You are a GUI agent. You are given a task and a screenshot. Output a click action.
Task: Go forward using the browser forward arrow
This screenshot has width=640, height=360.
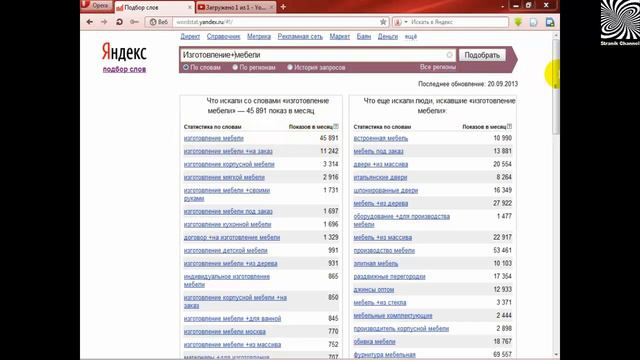point(104,22)
